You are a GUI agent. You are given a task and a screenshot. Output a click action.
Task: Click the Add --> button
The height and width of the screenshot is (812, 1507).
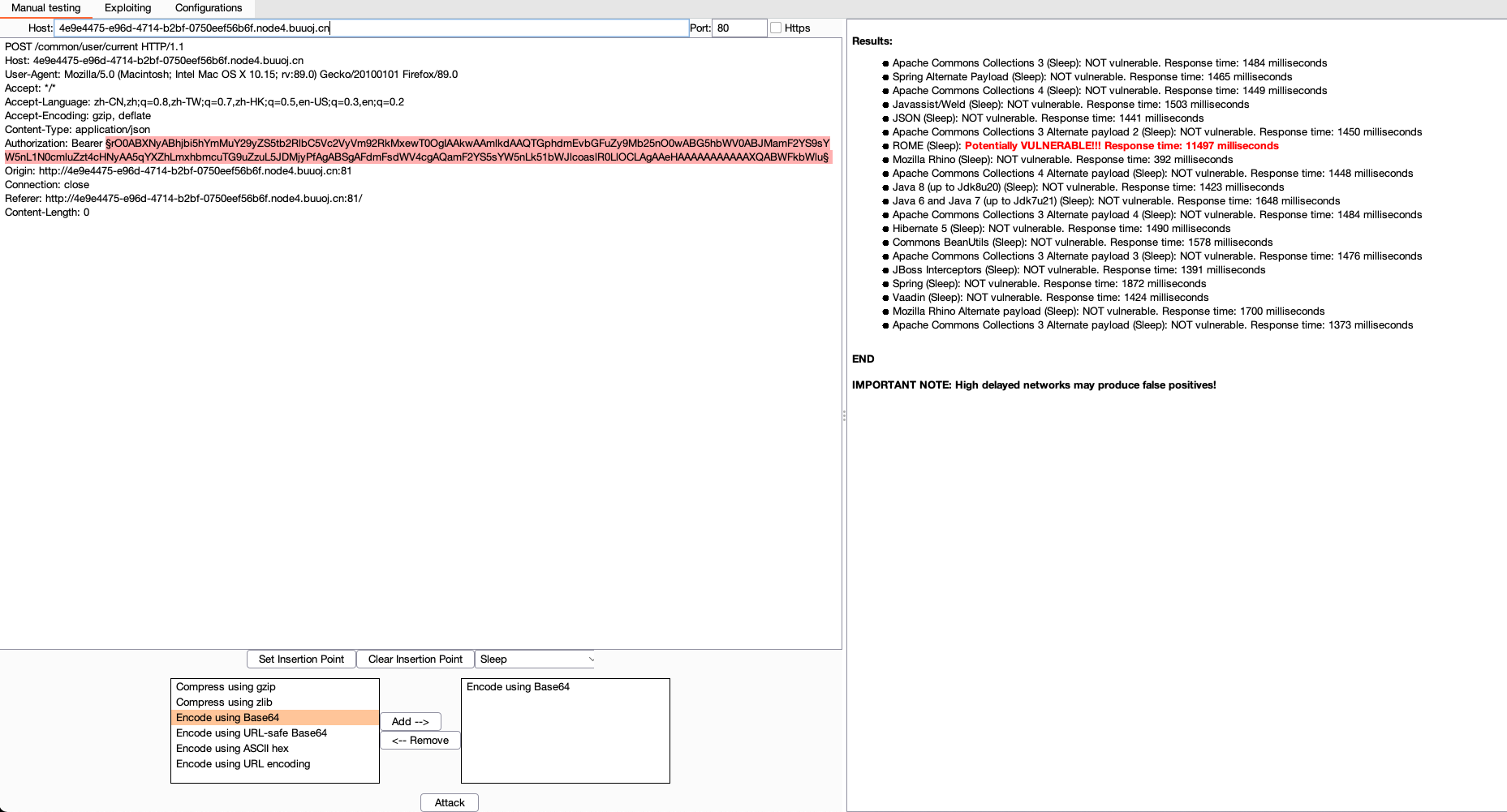coord(411,722)
